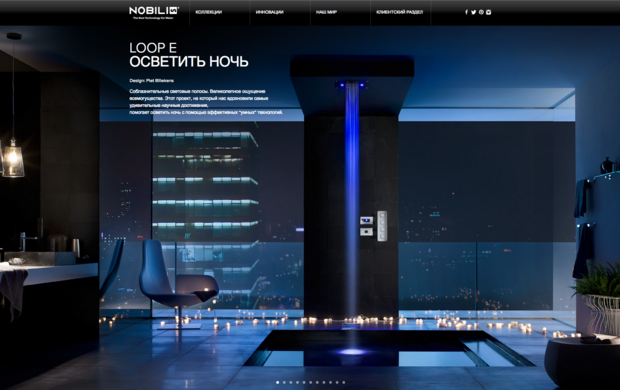Click the Design: Piet Billekens credit

(x=151, y=80)
